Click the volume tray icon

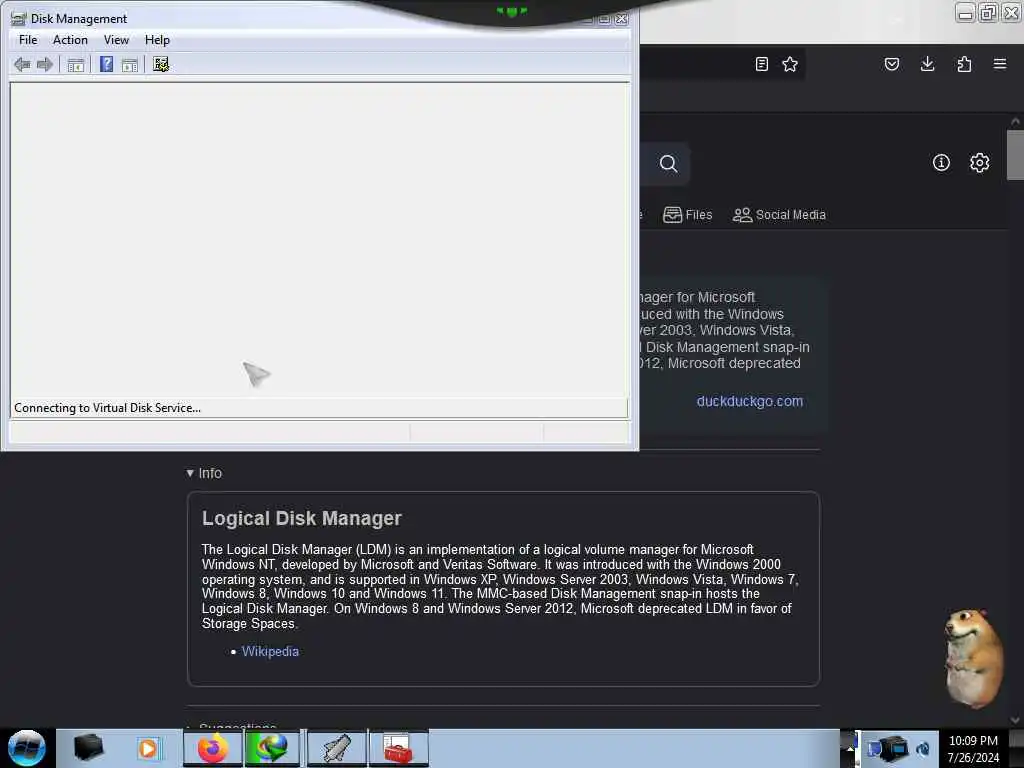click(x=923, y=749)
